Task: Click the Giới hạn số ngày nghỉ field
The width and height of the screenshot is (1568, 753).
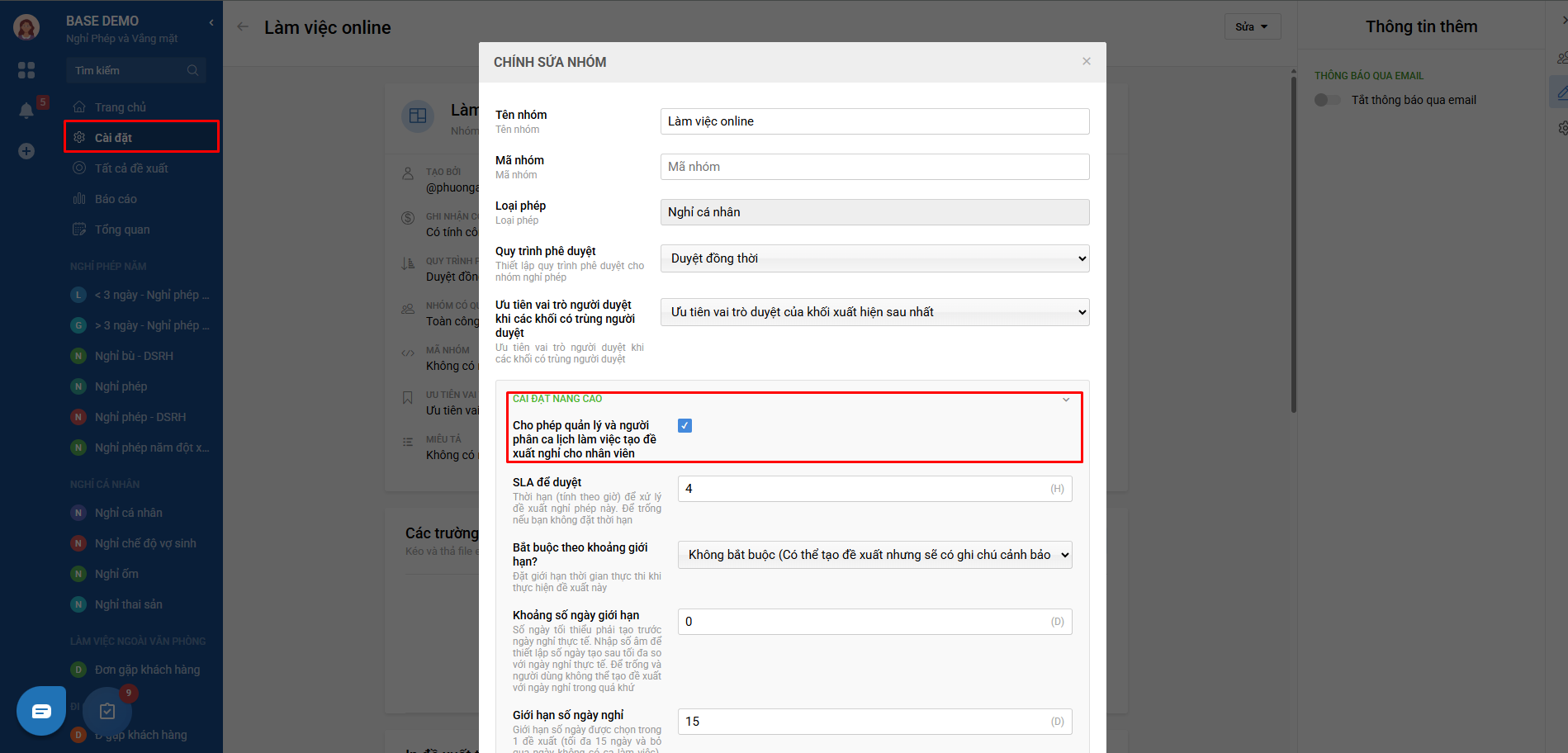Action: [875, 722]
